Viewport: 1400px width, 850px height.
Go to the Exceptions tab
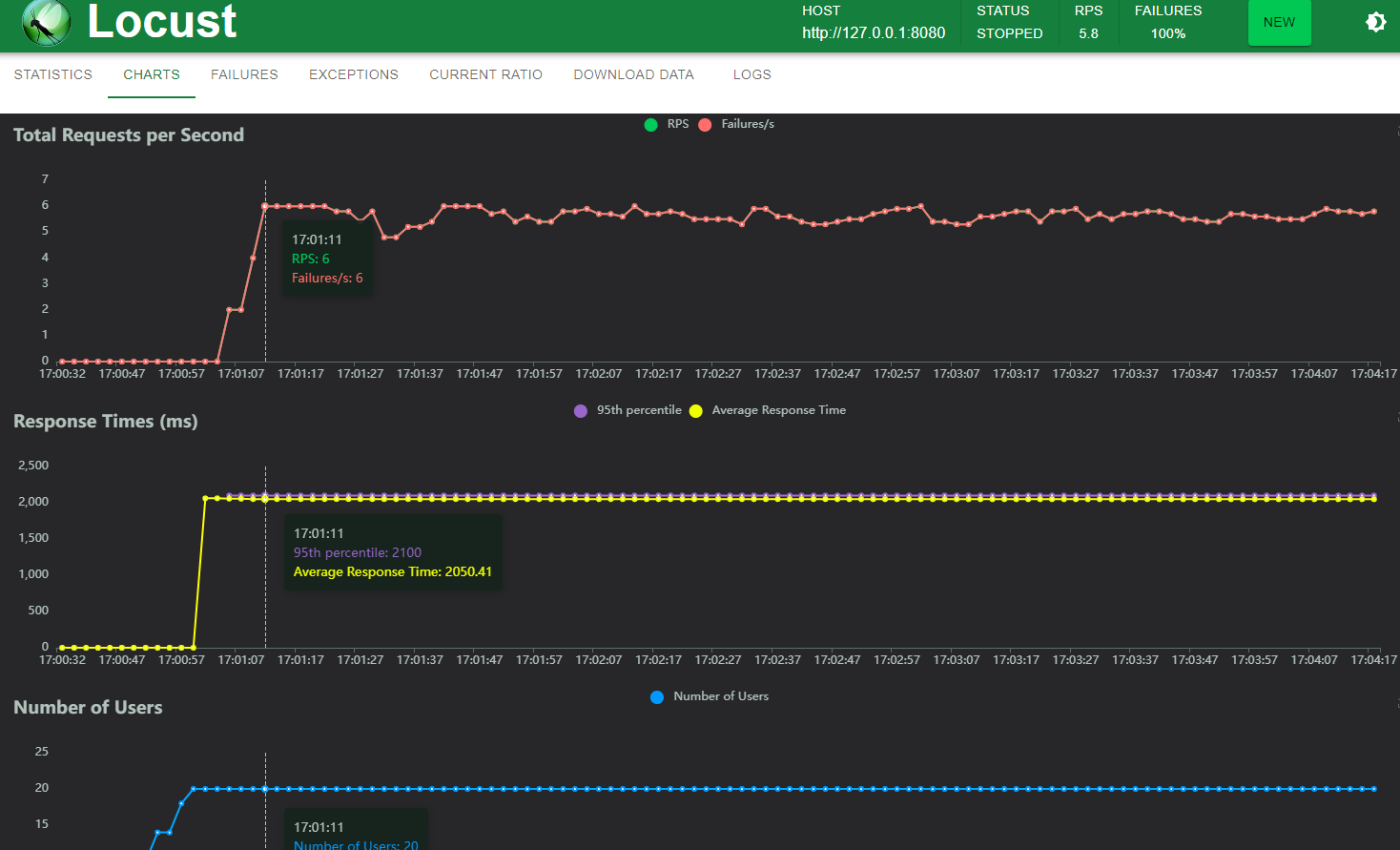click(354, 74)
